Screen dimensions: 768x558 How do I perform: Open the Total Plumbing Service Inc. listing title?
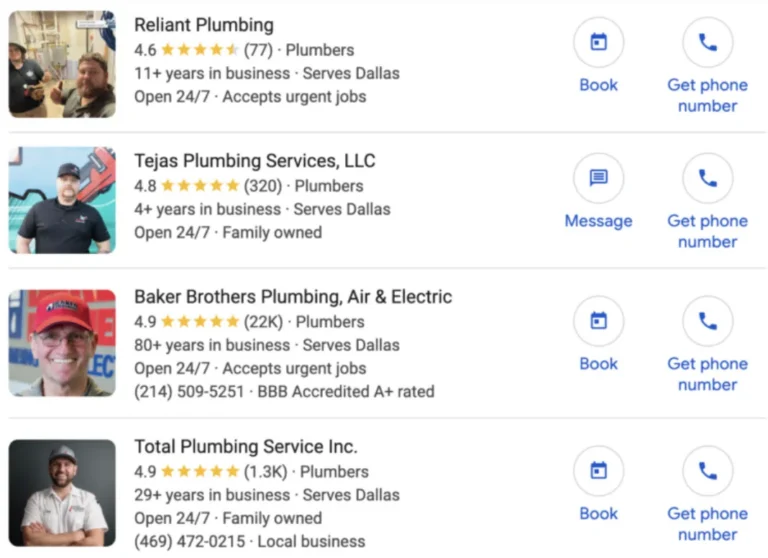(245, 447)
